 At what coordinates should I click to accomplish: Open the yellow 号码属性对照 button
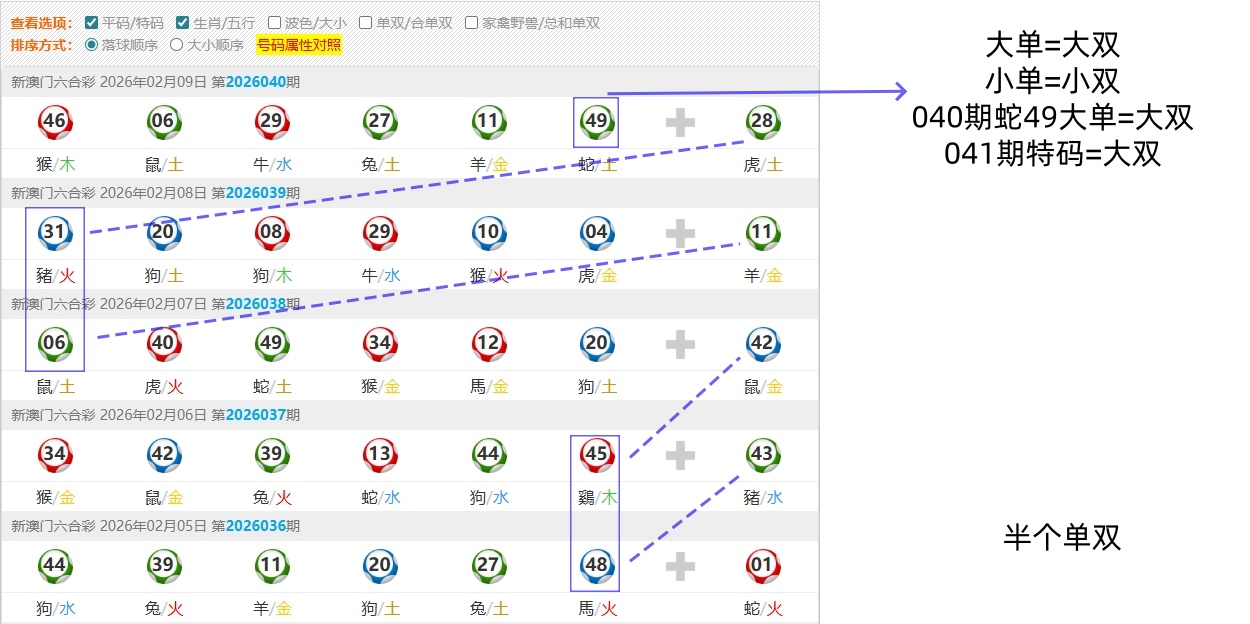tap(299, 45)
